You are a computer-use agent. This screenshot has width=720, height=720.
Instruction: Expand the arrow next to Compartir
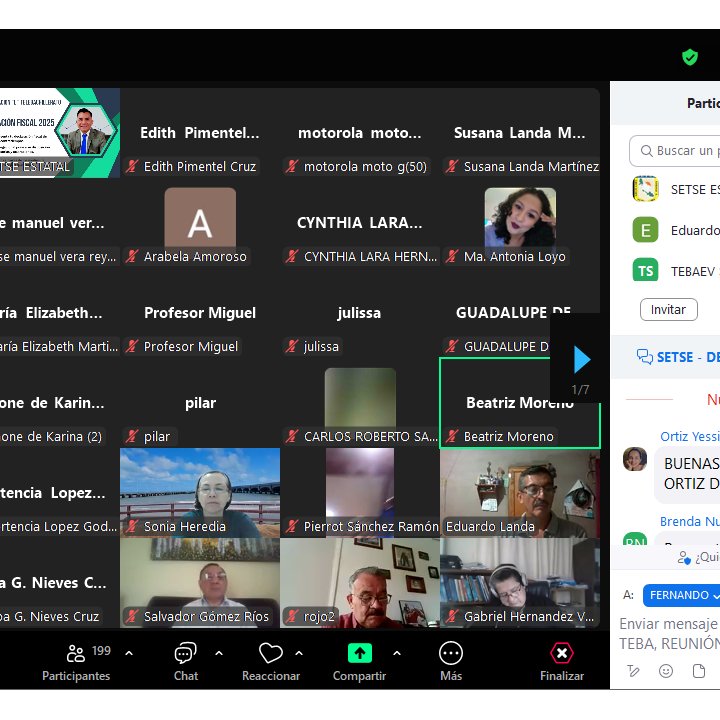pos(397,653)
